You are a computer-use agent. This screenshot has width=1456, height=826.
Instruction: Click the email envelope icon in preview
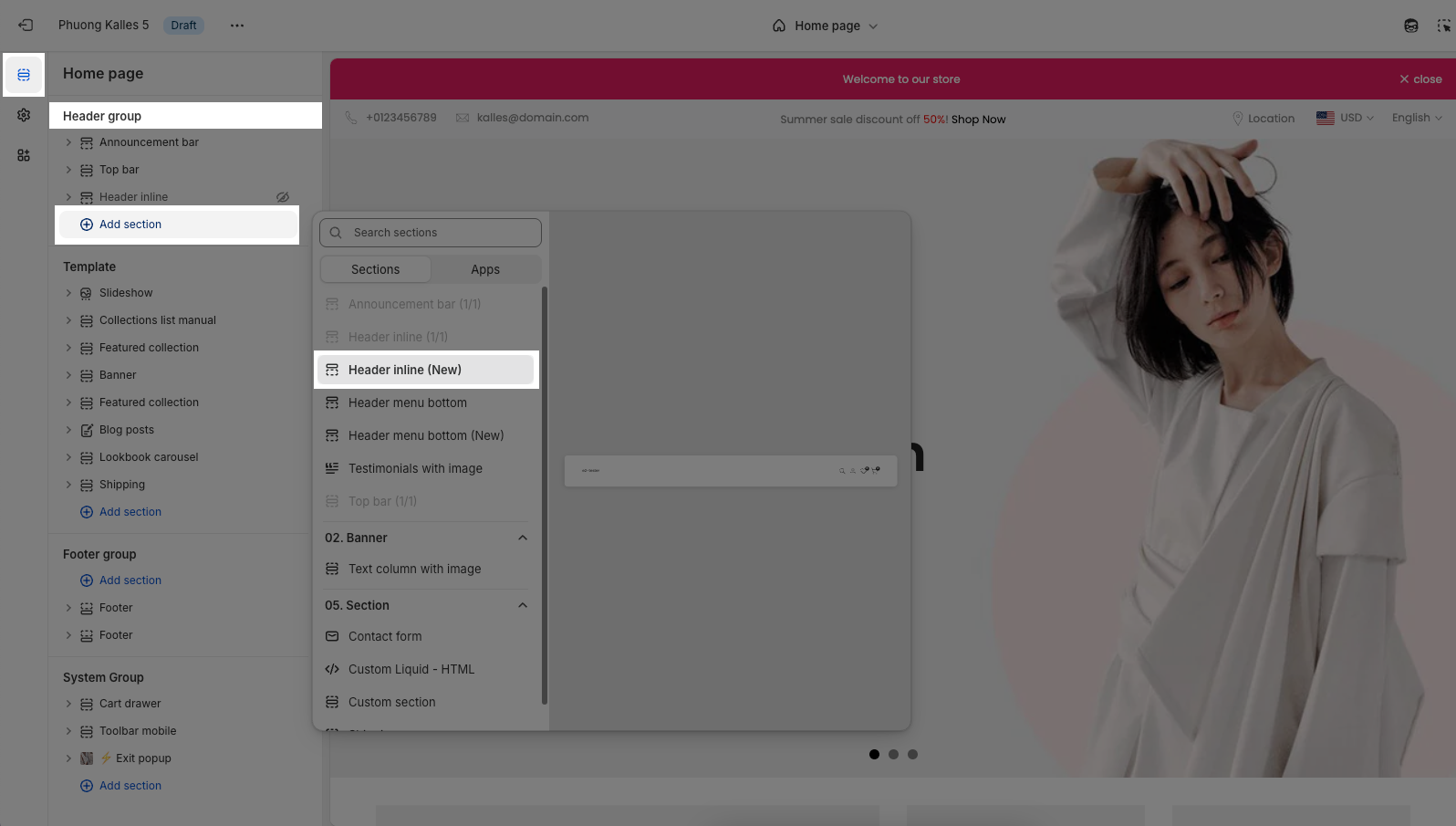(463, 118)
